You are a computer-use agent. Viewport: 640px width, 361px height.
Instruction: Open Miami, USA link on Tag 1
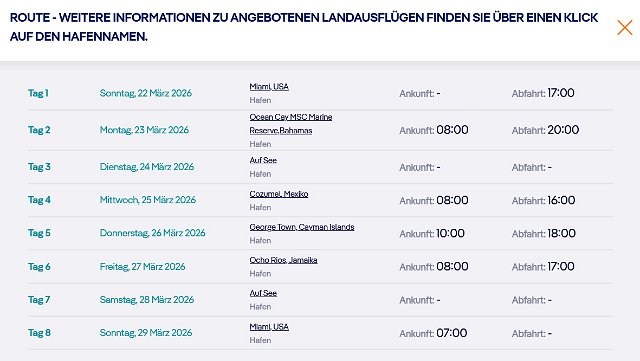(269, 87)
